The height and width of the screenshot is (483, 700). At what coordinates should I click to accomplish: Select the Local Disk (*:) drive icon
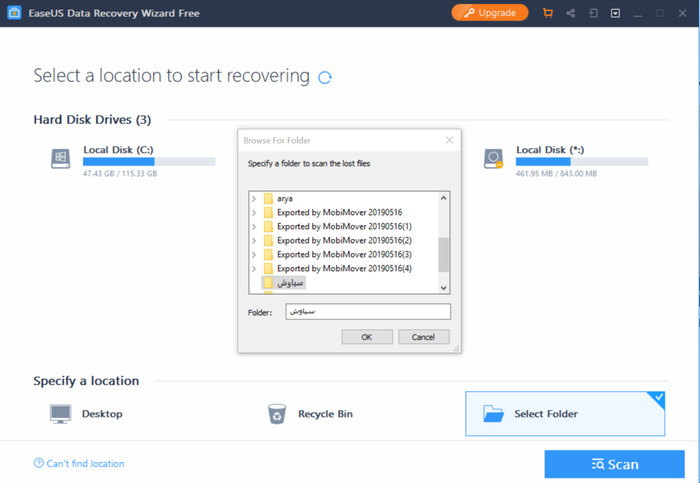coord(493,159)
